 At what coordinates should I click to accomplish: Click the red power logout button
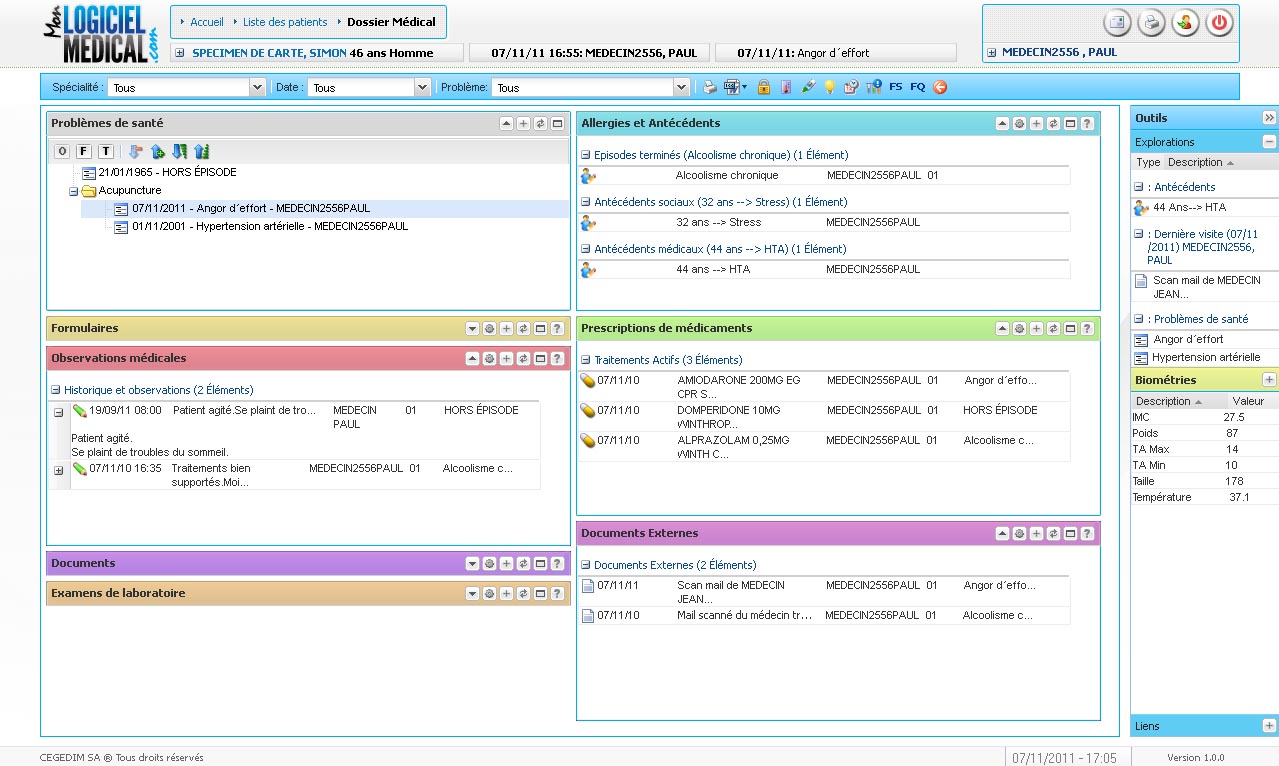[x=1219, y=23]
